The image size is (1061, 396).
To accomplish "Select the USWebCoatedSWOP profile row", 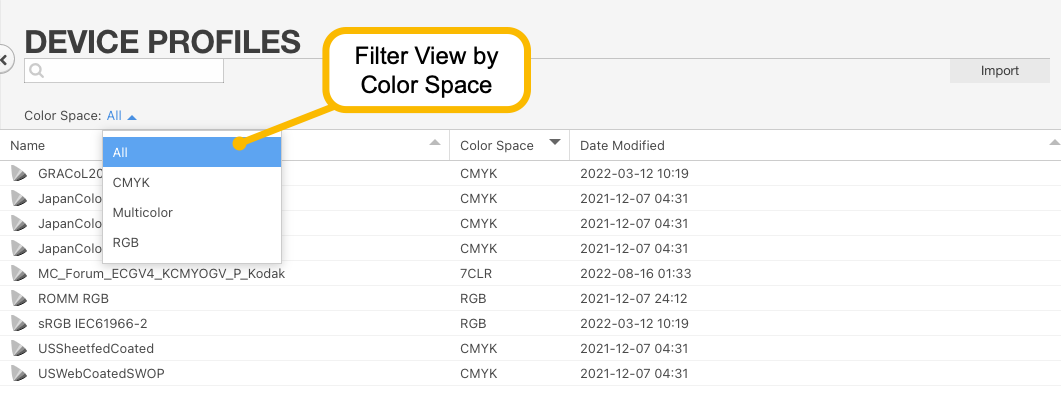I will pos(530,373).
